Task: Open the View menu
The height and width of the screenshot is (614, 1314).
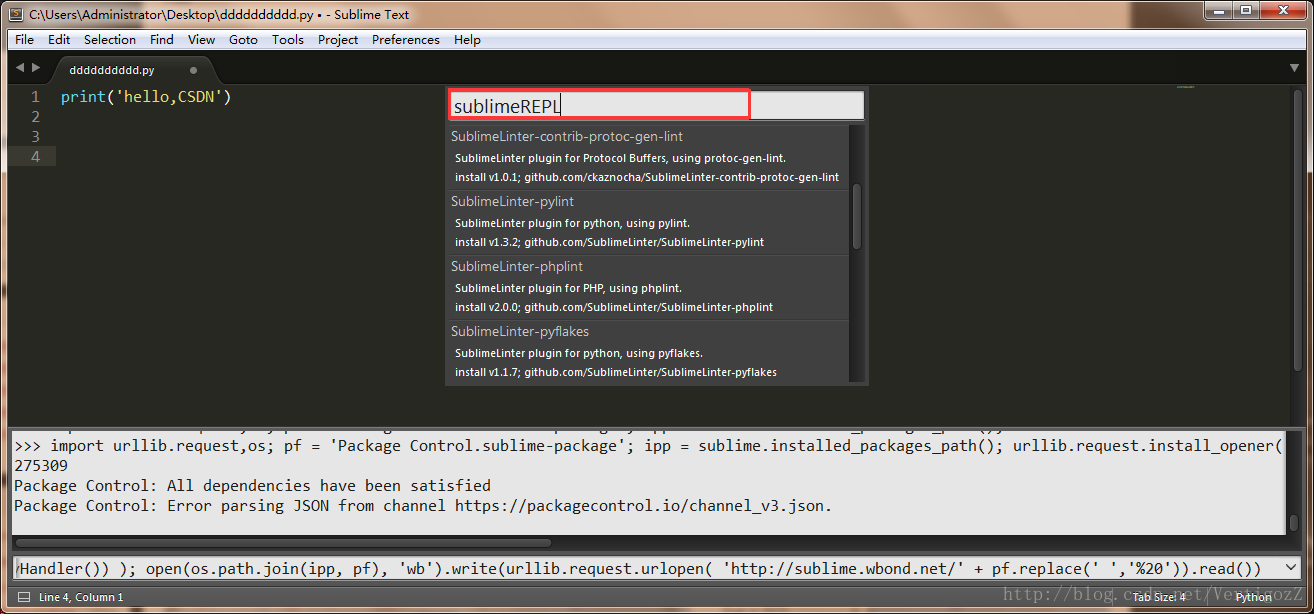Action: (x=201, y=40)
